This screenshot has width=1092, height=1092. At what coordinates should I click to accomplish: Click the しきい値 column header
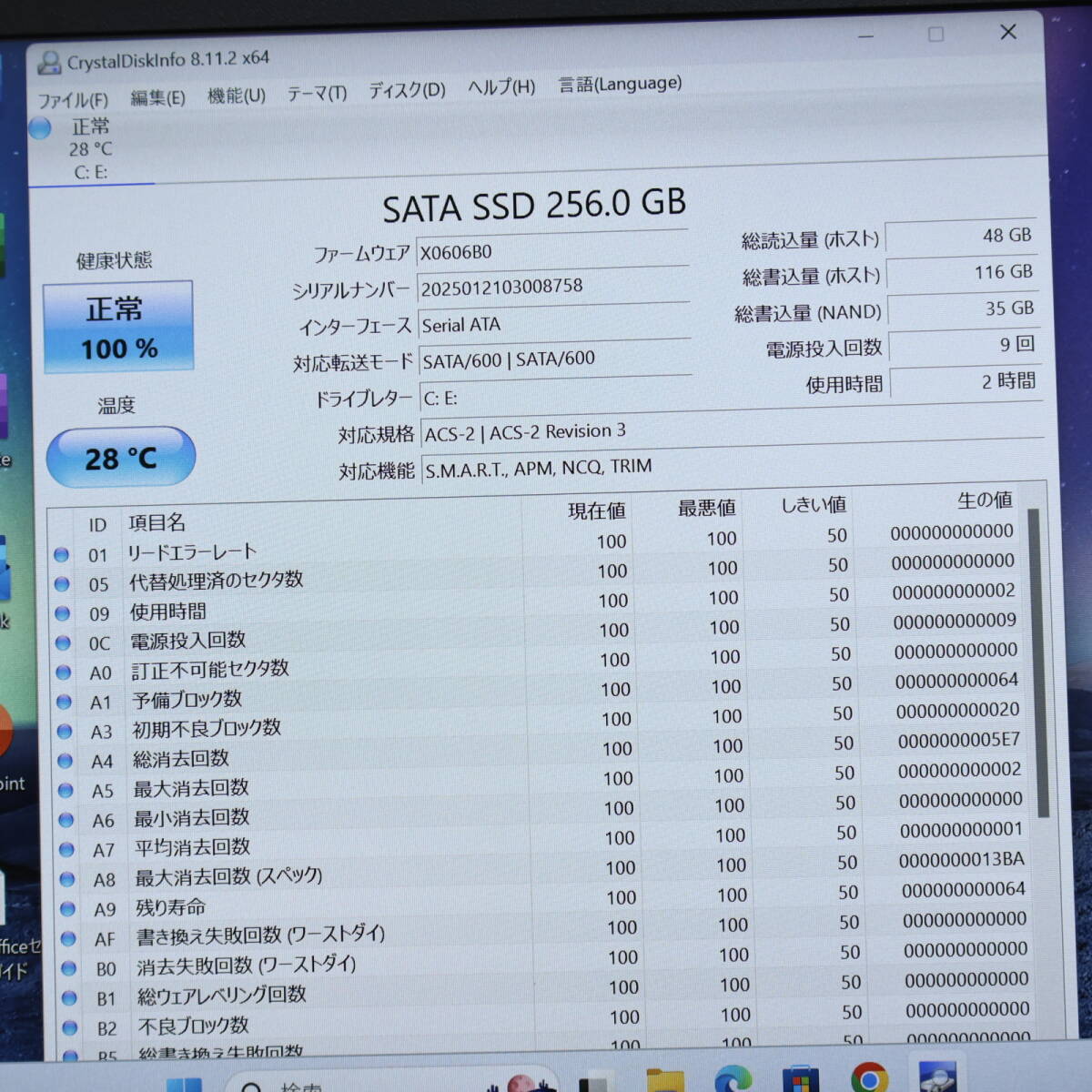point(814,504)
